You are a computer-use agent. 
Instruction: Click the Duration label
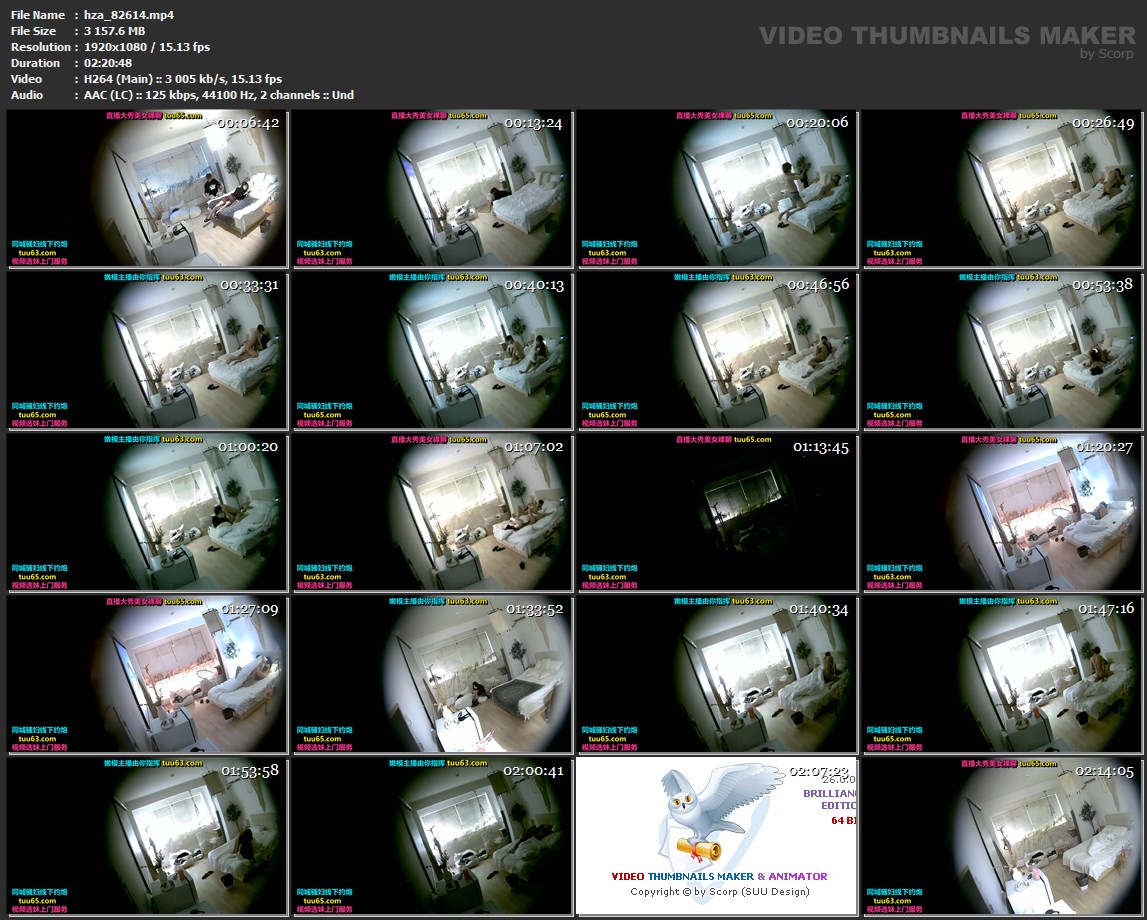point(35,63)
